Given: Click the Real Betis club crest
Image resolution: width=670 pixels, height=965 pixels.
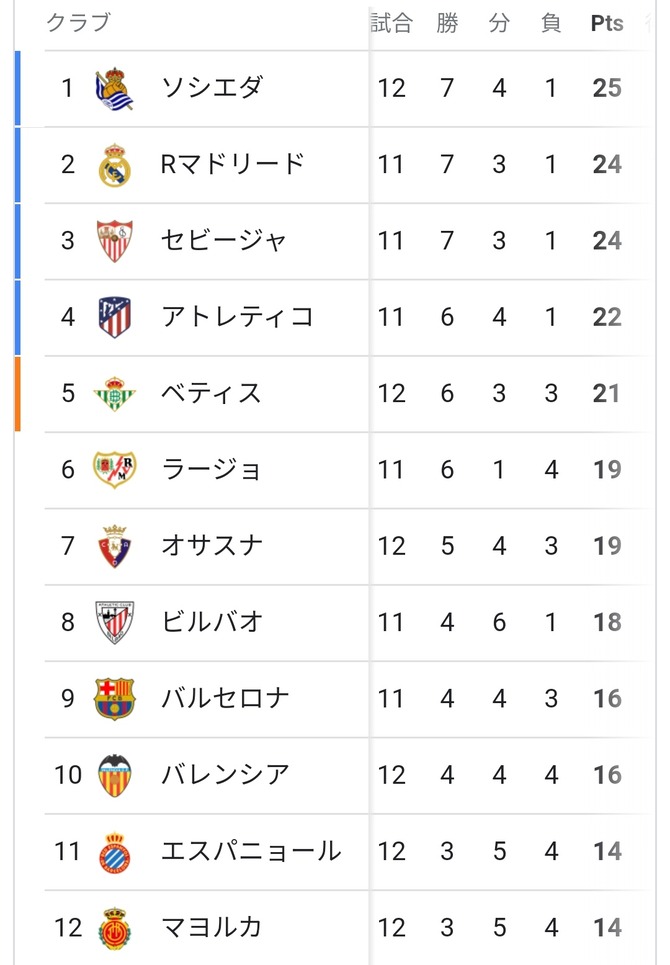Looking at the screenshot, I should (114, 393).
